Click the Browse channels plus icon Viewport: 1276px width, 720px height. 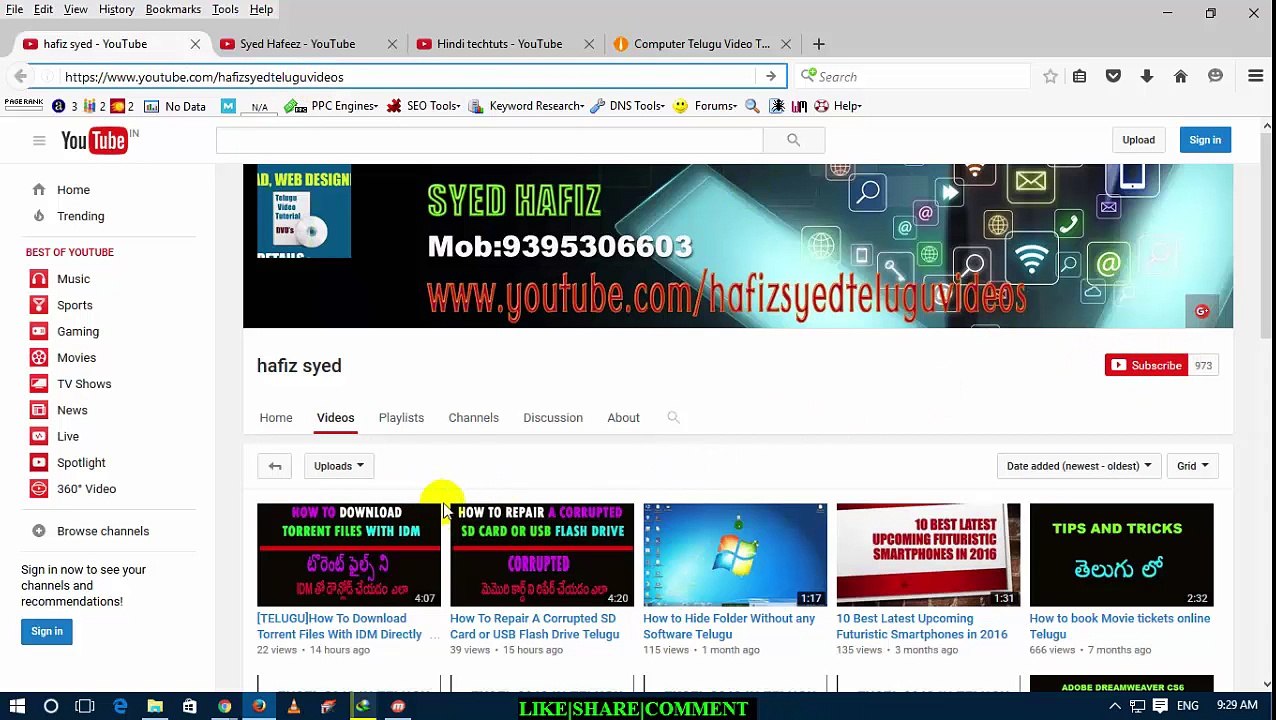[38, 531]
